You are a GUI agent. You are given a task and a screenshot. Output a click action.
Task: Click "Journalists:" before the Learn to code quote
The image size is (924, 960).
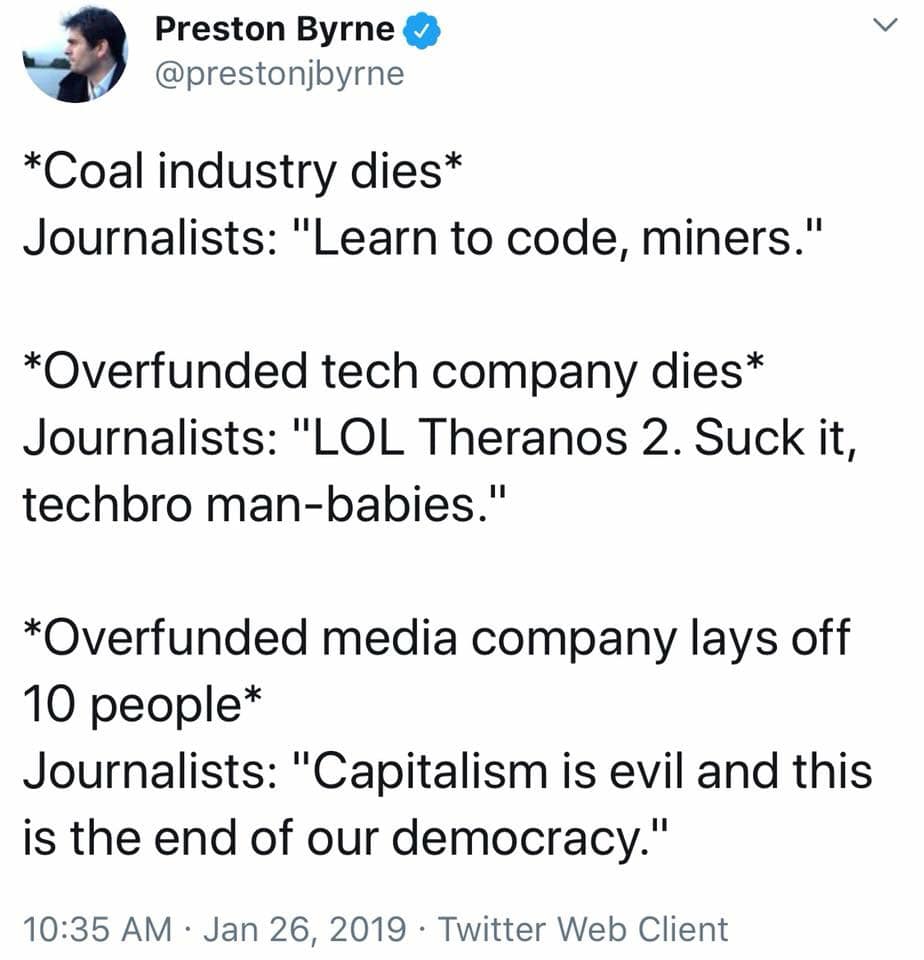(x=150, y=239)
